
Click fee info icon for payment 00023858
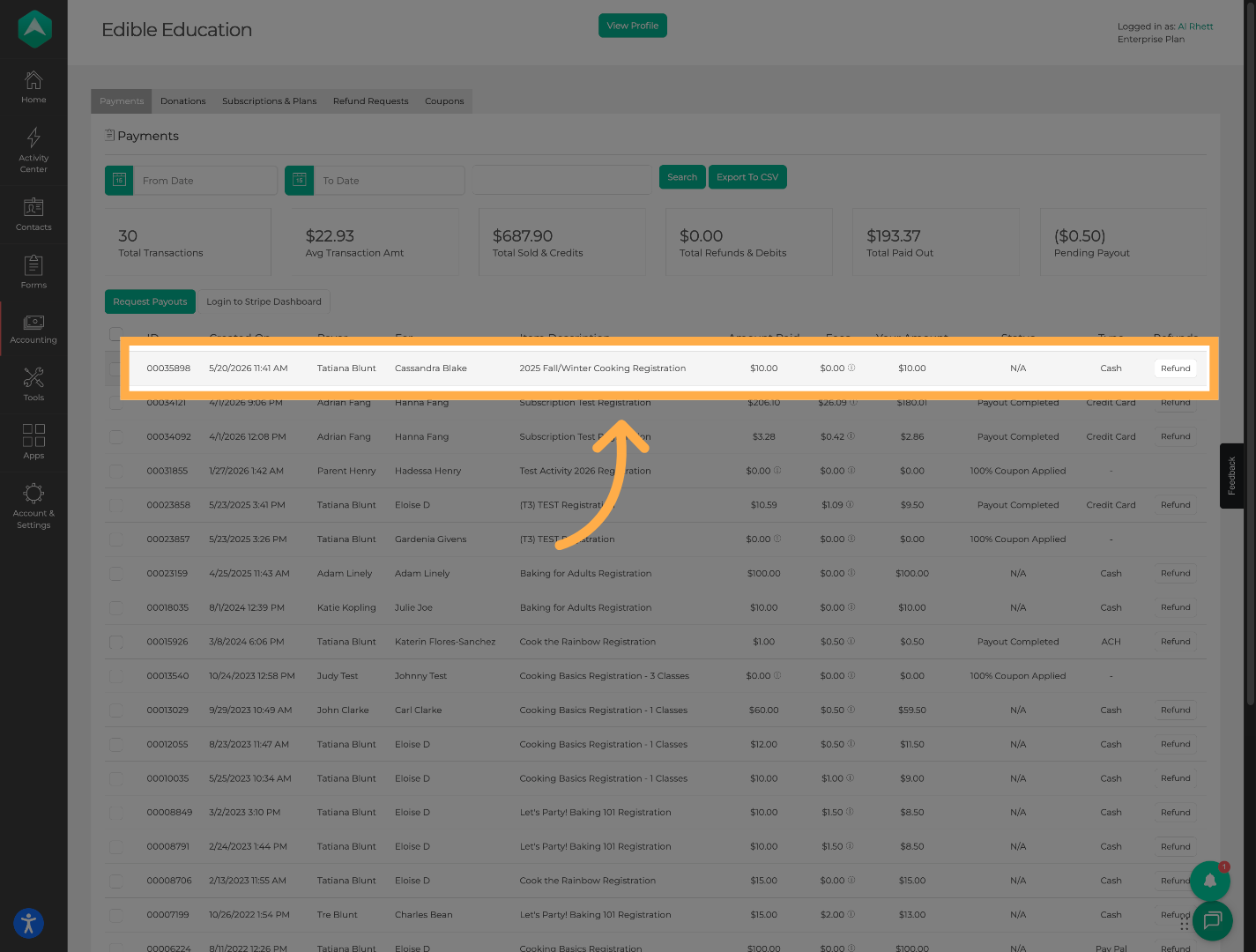(x=850, y=505)
